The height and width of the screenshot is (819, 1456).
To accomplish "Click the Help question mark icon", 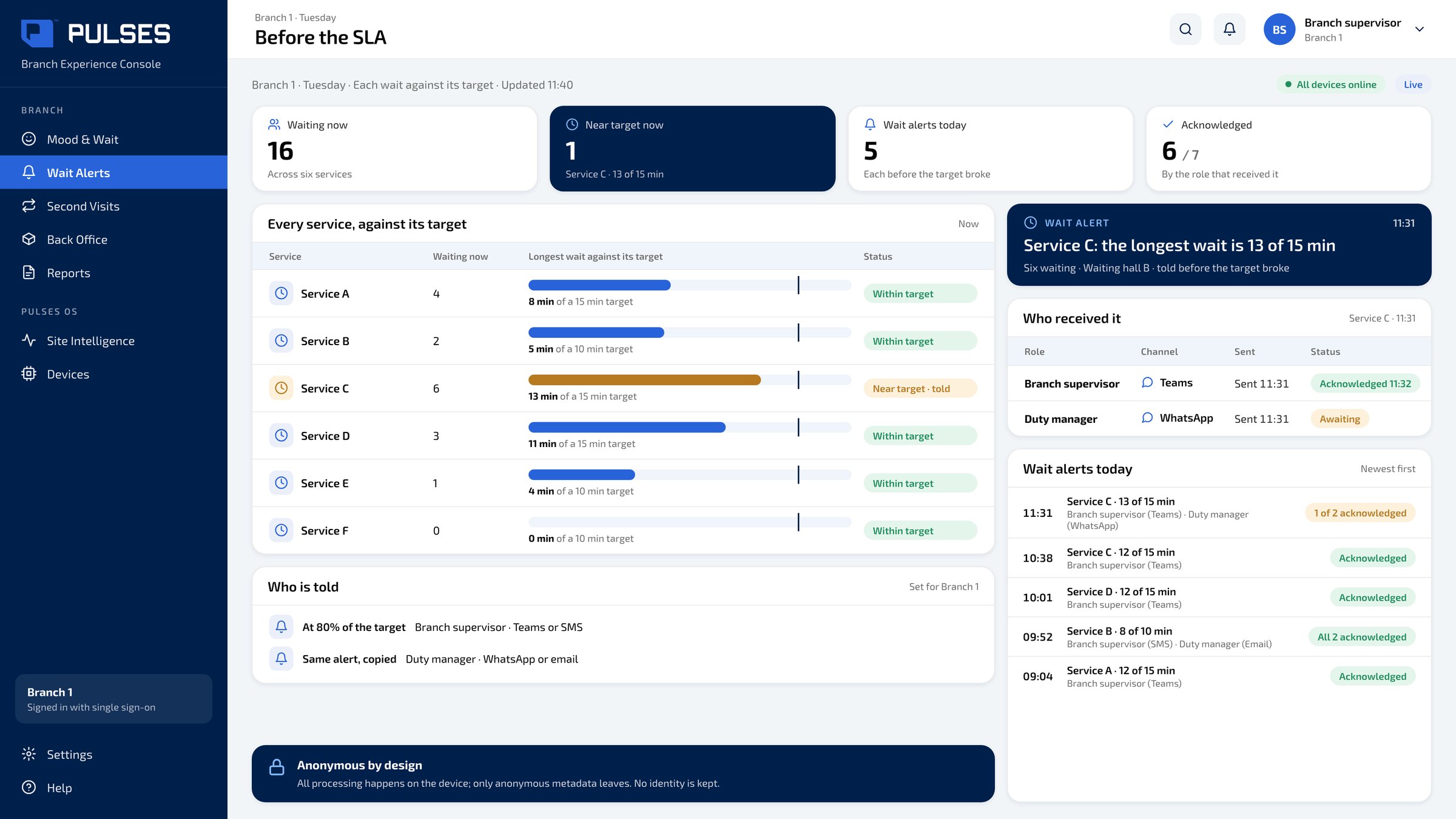I will point(29,787).
